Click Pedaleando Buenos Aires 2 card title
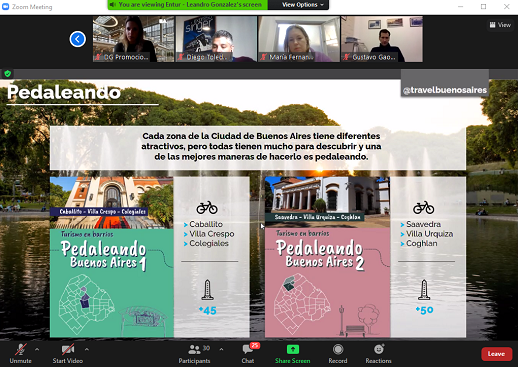The image size is (518, 367). pos(320,255)
